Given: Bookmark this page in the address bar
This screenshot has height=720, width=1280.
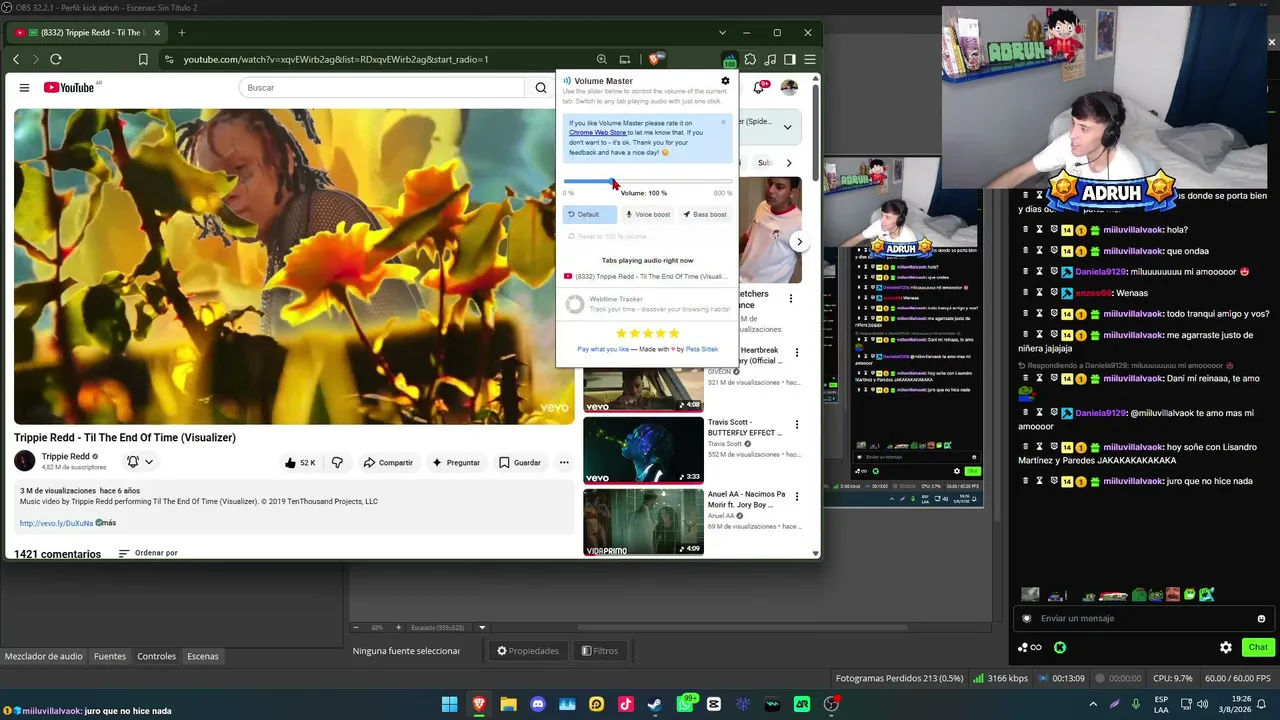Looking at the screenshot, I should point(143,59).
